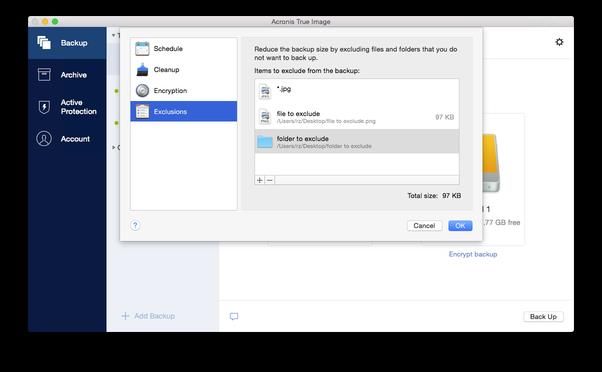602x372 pixels.
Task: Open the Encrypt backup link
Action: 473,254
